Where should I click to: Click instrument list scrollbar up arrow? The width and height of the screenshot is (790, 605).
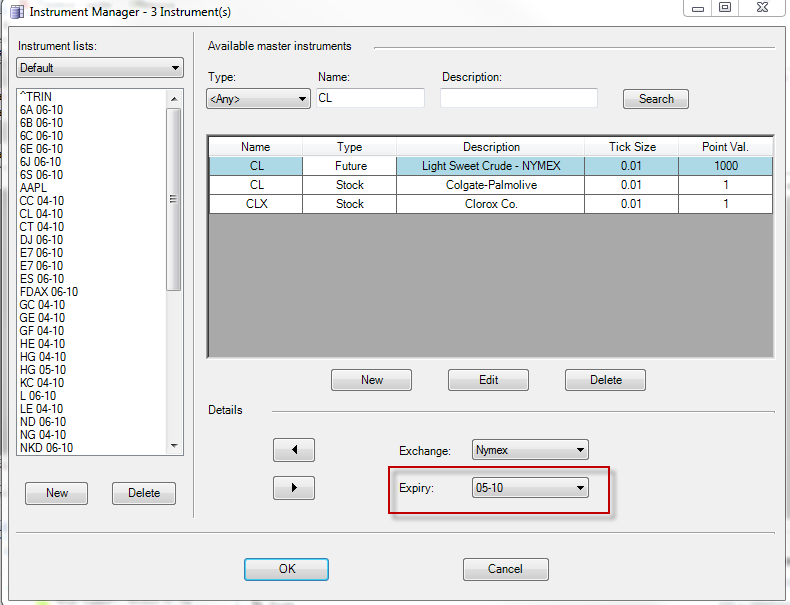(x=174, y=99)
